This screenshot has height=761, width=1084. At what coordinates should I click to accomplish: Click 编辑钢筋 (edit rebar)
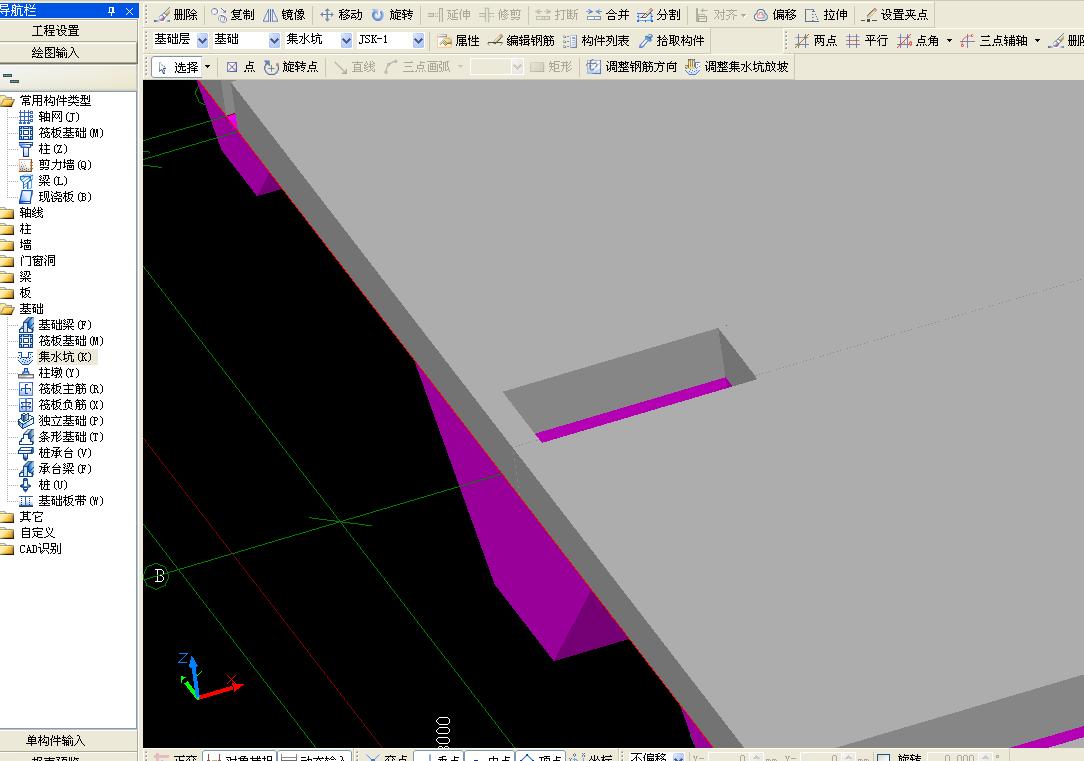click(521, 41)
